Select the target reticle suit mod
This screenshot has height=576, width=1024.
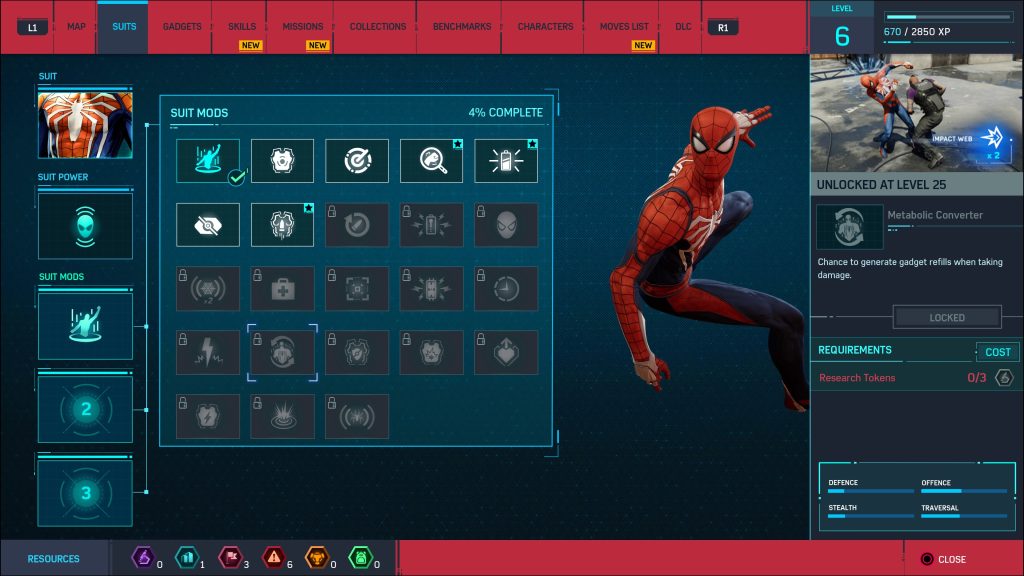357,160
